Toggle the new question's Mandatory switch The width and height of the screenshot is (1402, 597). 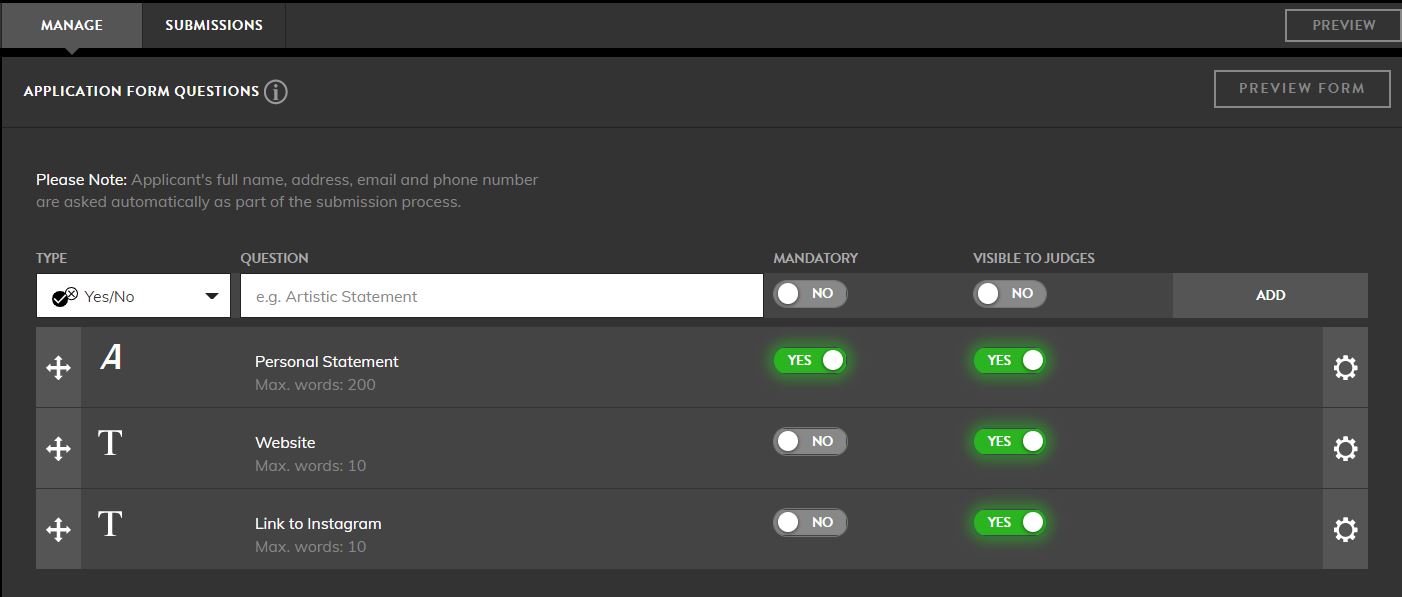pos(810,293)
